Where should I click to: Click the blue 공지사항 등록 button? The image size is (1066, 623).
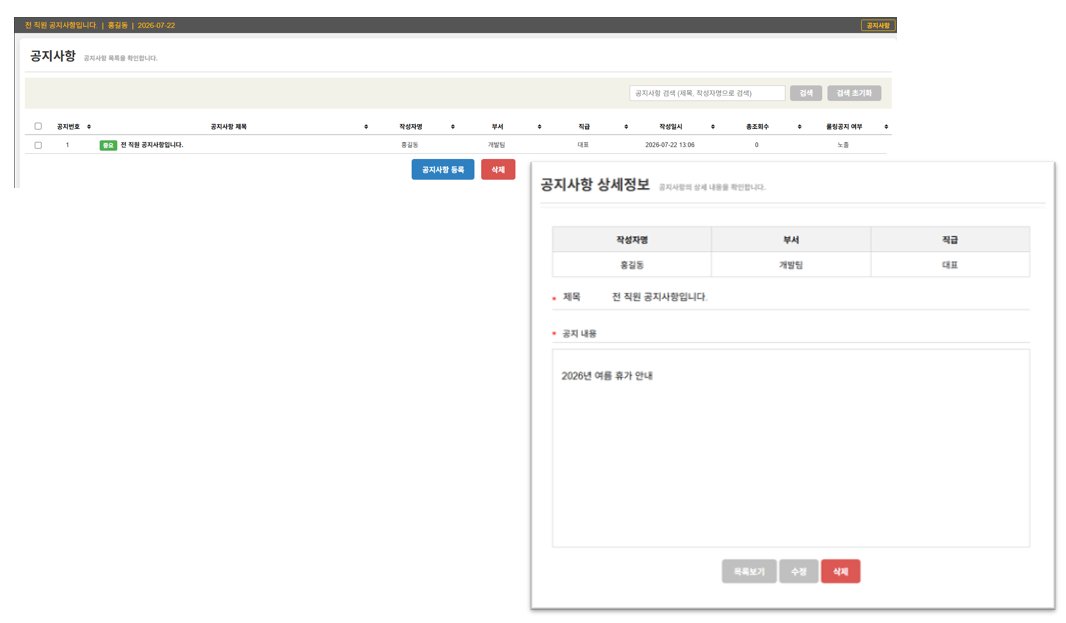click(443, 169)
